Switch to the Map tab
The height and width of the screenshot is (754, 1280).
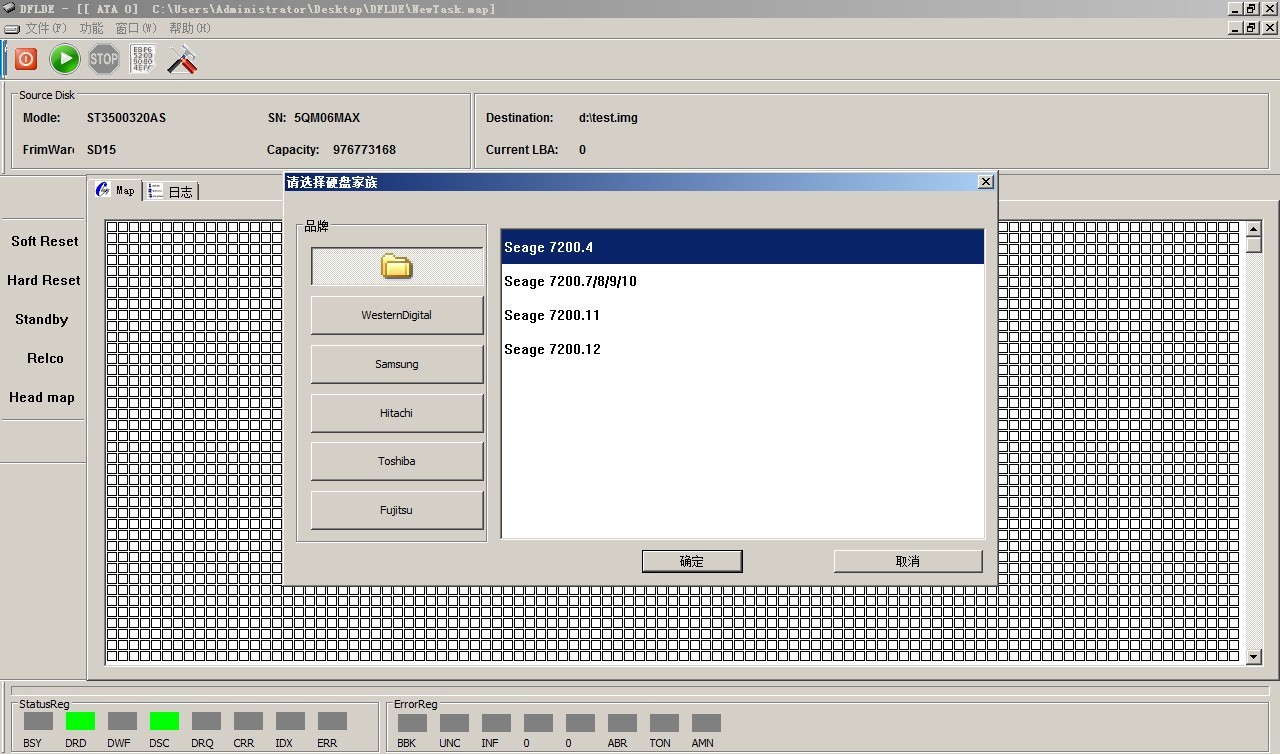pos(115,190)
